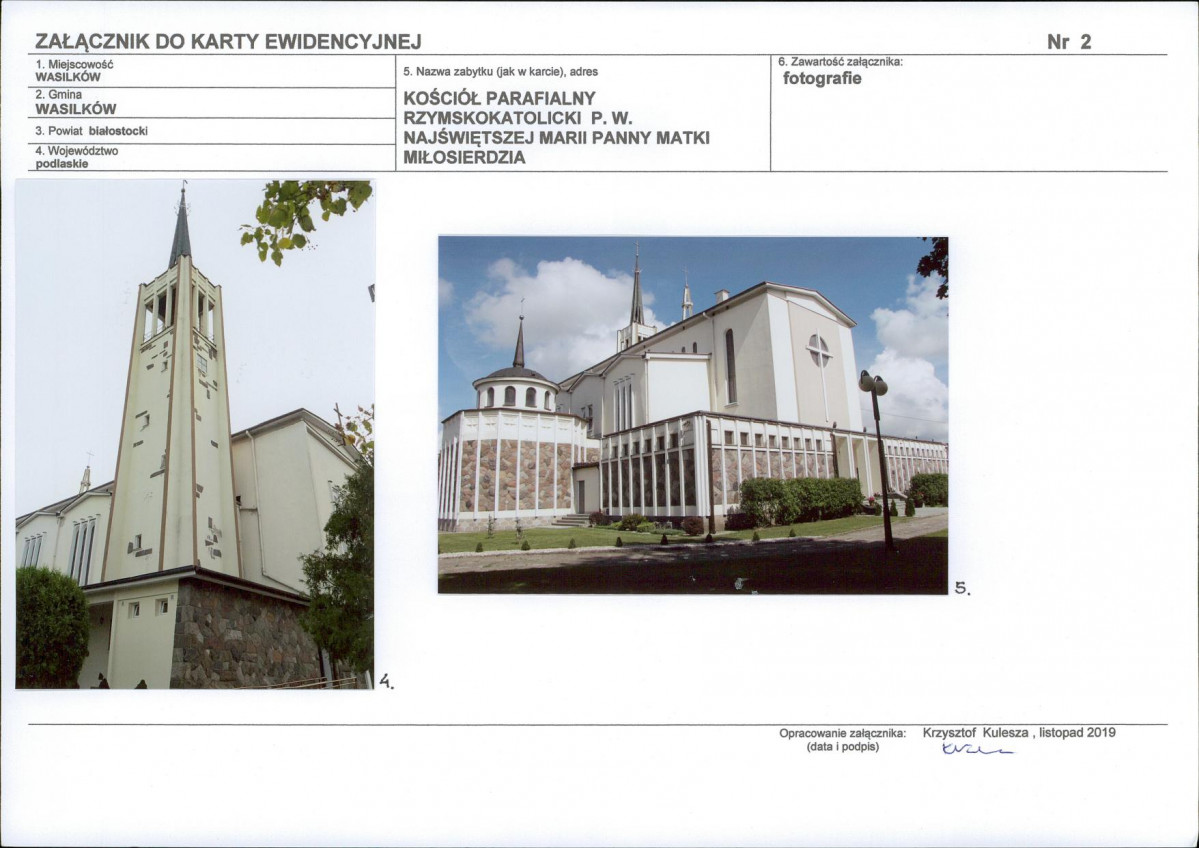Viewport: 1199px width, 848px height.
Task: Select the 'fotografie' content value
Action: pos(822,79)
